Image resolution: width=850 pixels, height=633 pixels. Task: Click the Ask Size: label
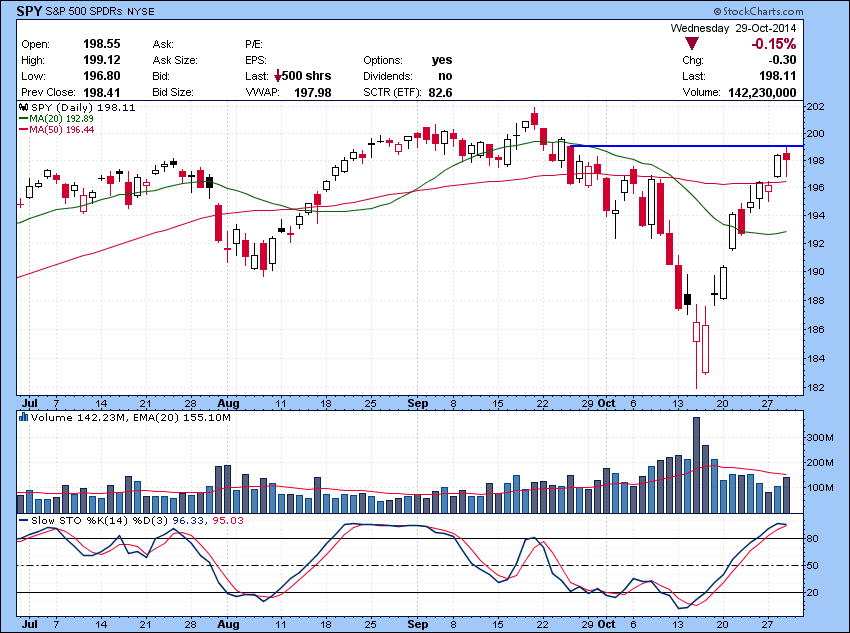(175, 60)
